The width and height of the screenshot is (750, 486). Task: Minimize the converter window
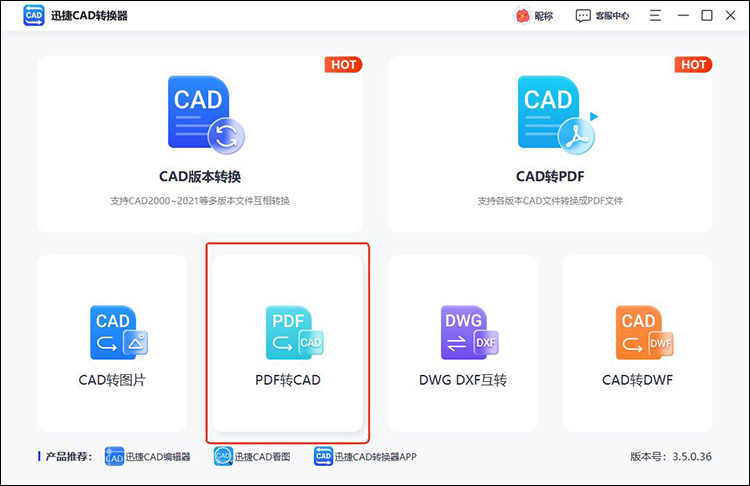[x=683, y=16]
